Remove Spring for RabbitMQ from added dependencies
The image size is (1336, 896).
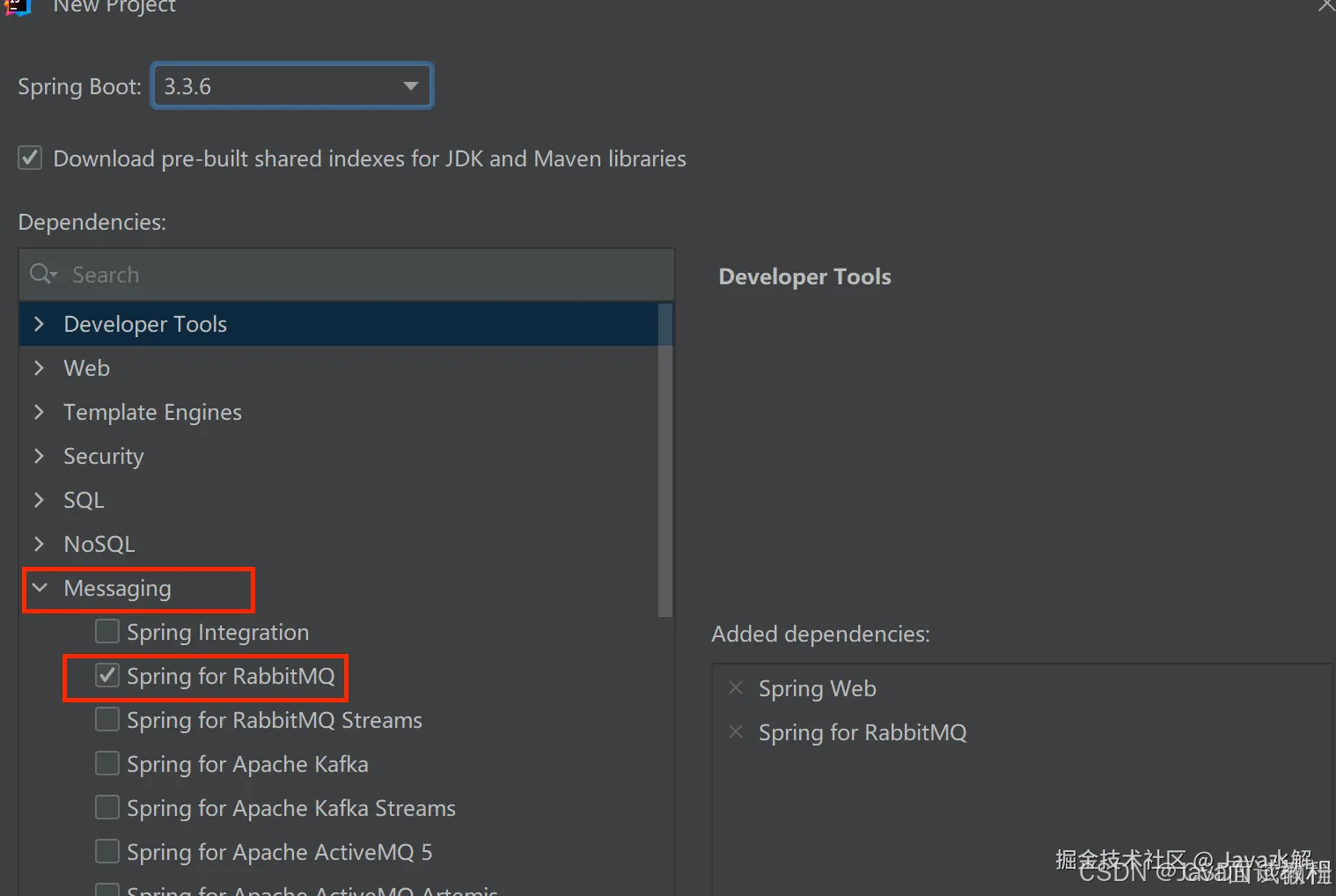click(736, 731)
